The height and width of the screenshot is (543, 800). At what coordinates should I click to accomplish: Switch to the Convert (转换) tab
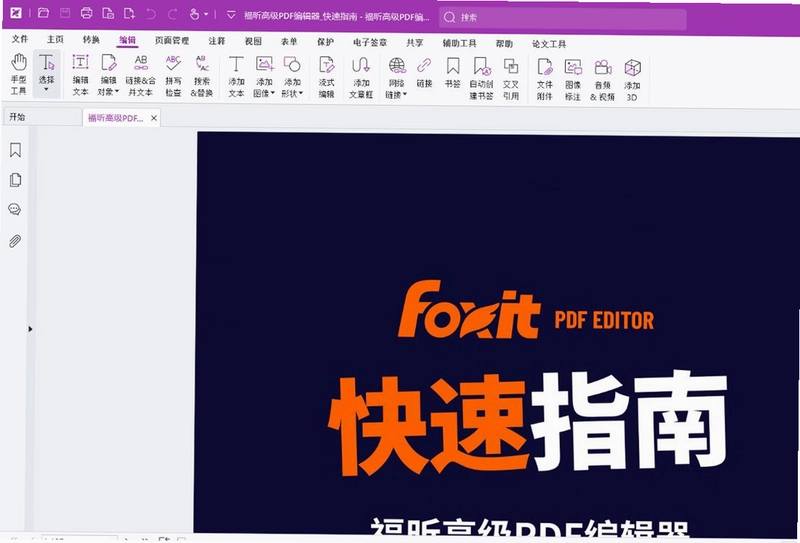tap(91, 39)
